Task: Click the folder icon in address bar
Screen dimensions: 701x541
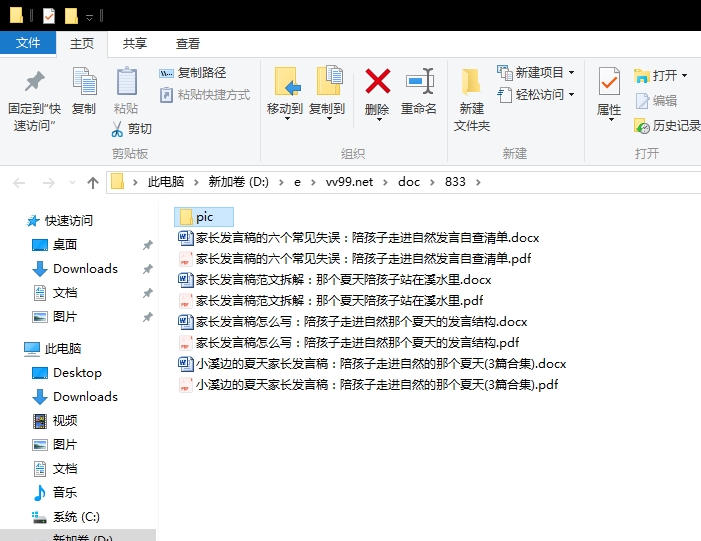Action: point(118,182)
